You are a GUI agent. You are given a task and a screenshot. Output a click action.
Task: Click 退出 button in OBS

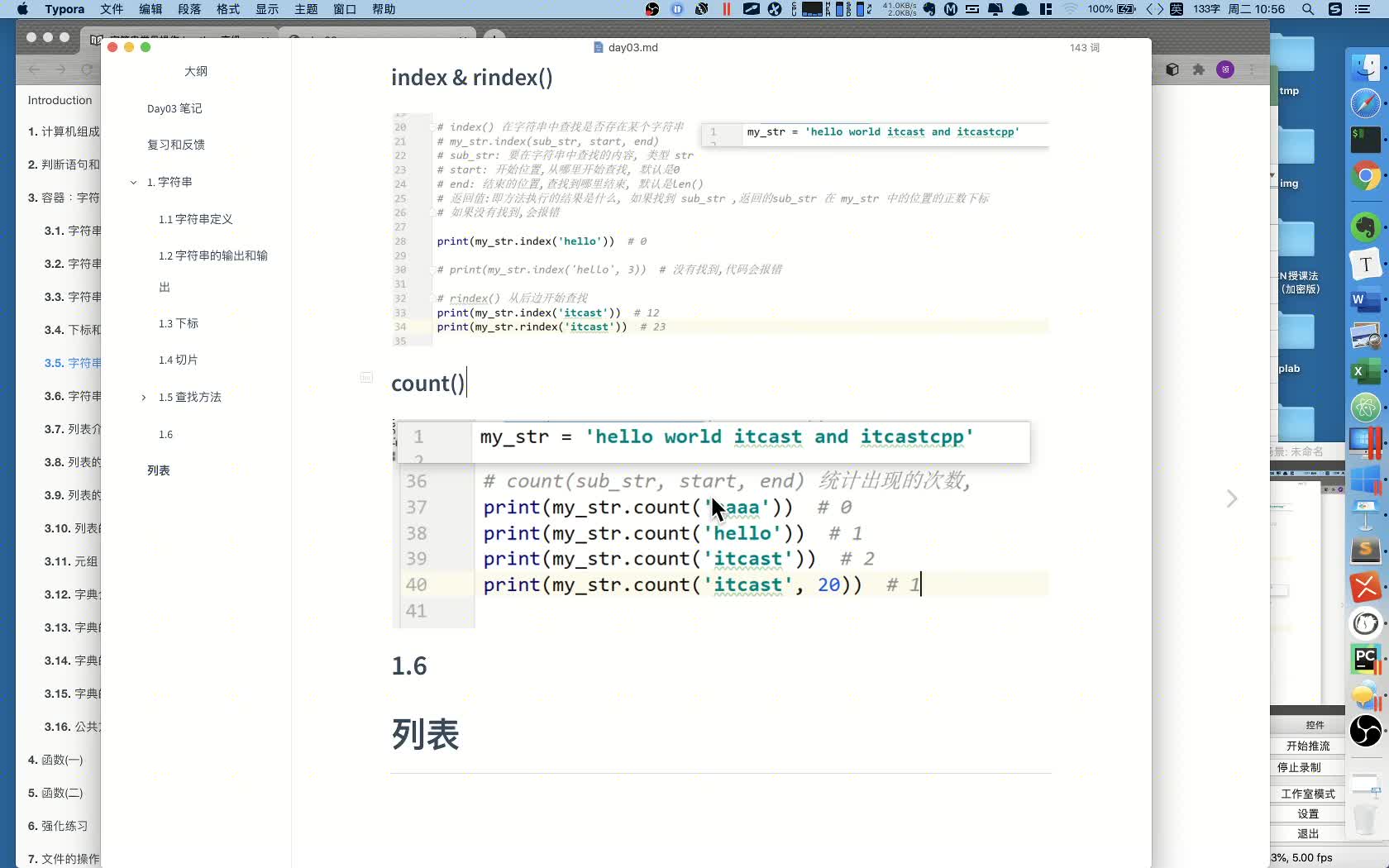coord(1308,833)
